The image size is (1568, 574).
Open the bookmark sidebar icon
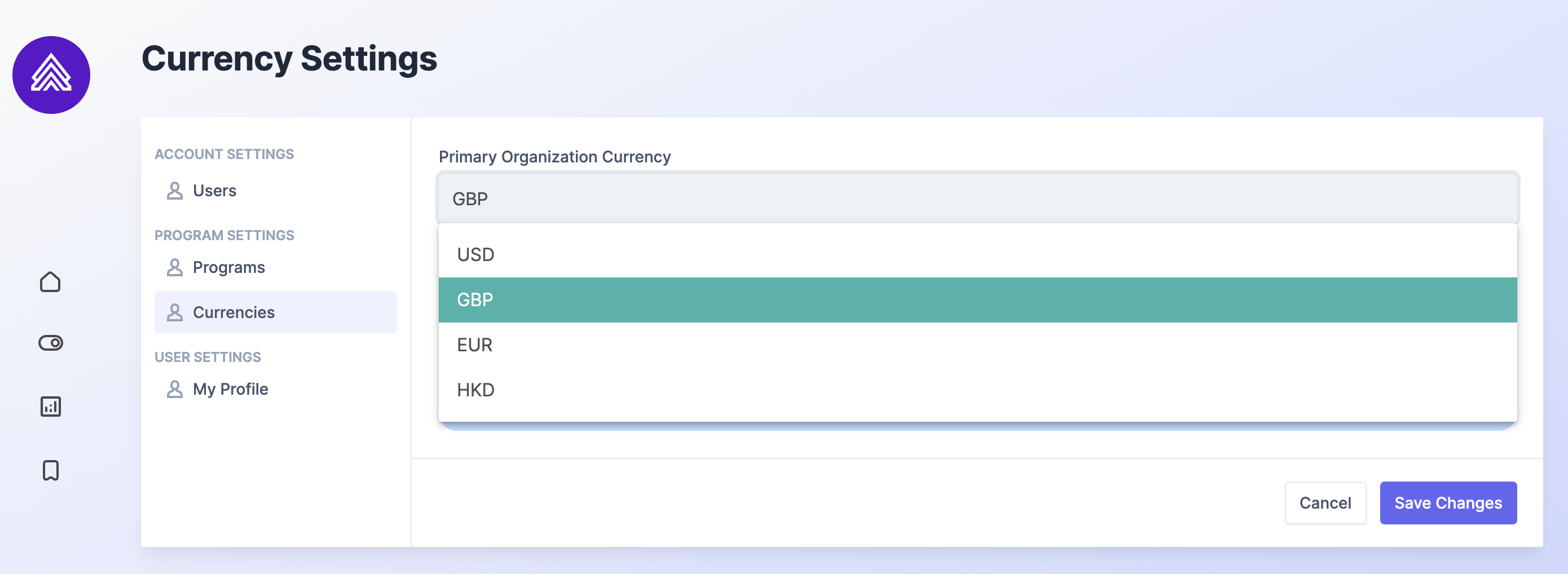[x=51, y=470]
